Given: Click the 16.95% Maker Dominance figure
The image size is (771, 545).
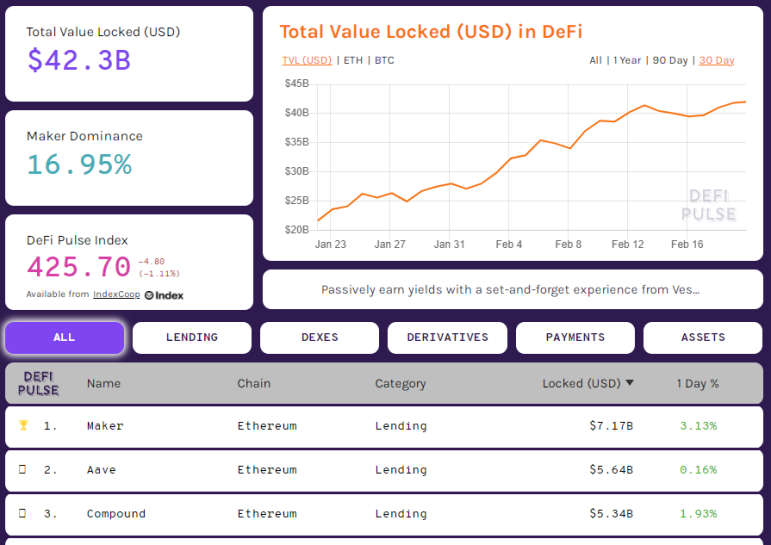Looking at the screenshot, I should (79, 164).
